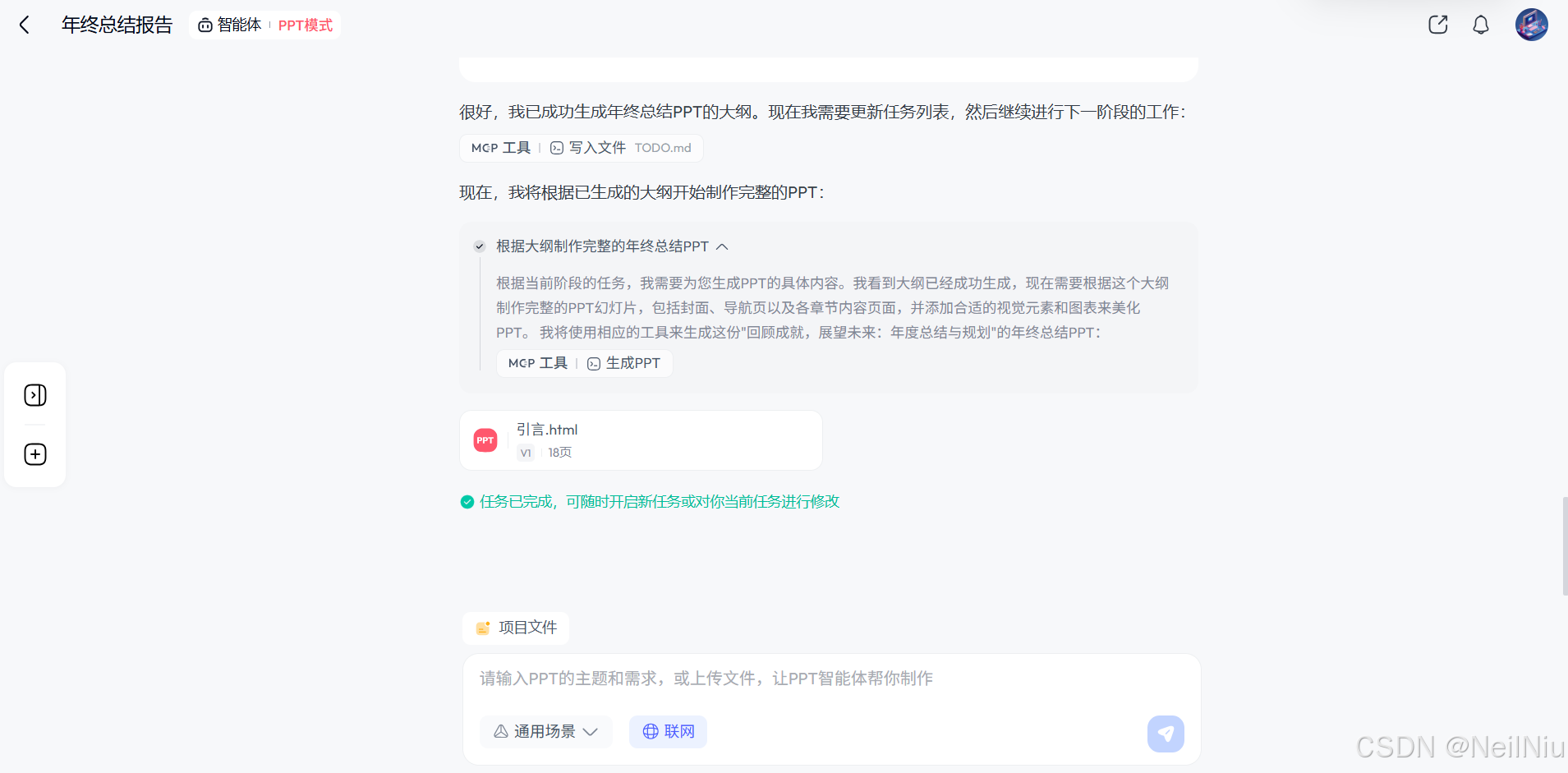The height and width of the screenshot is (773, 1568).
Task: Select the PPT模式 tab
Action: [x=305, y=25]
